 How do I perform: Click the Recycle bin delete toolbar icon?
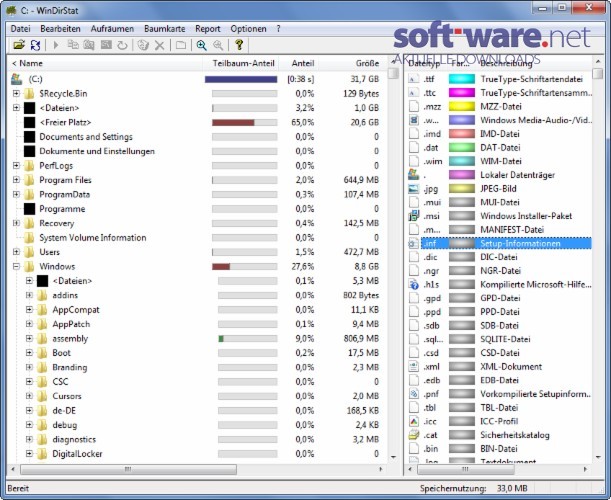point(143,45)
